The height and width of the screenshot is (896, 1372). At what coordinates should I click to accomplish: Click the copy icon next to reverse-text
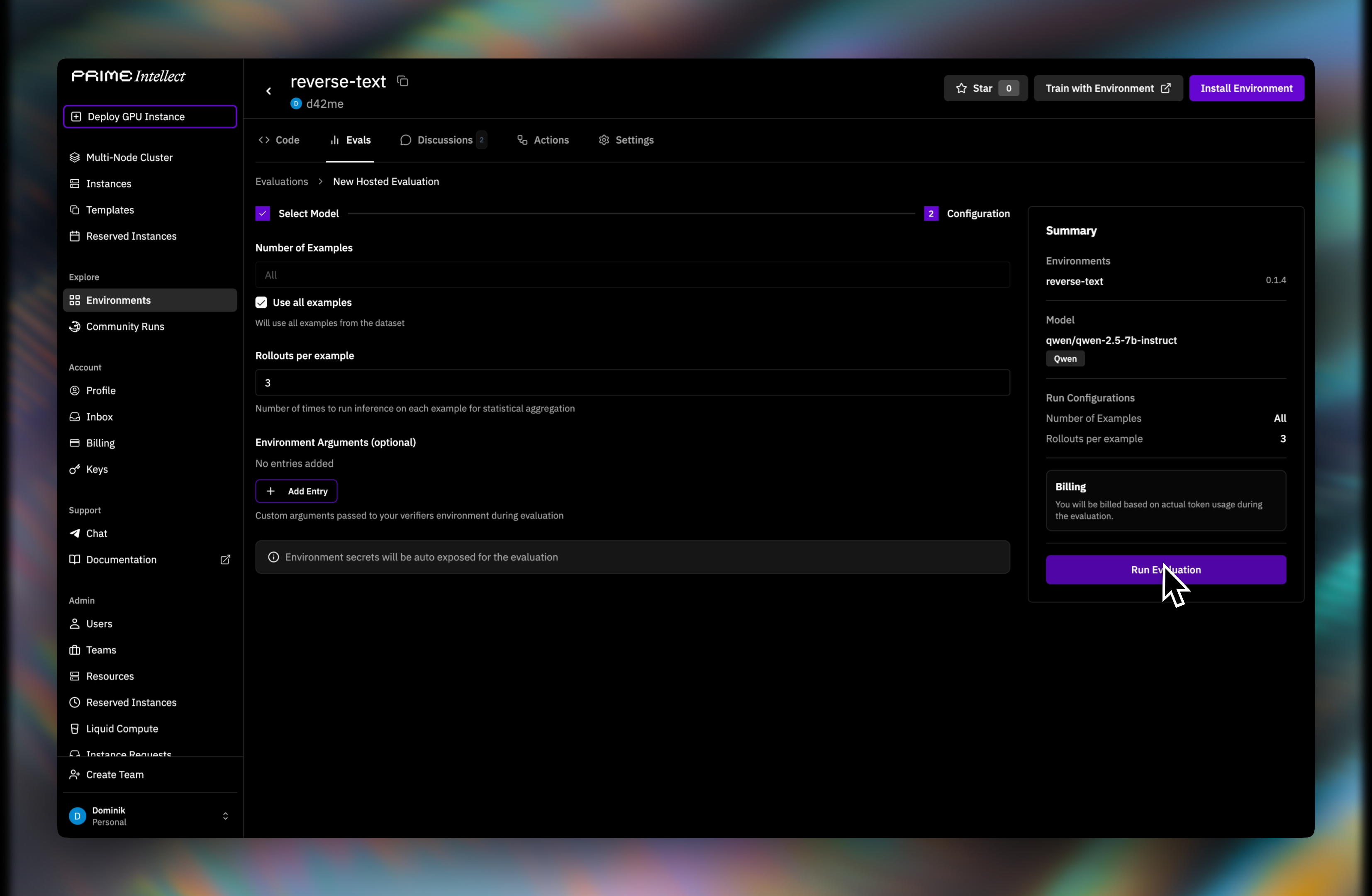point(403,81)
